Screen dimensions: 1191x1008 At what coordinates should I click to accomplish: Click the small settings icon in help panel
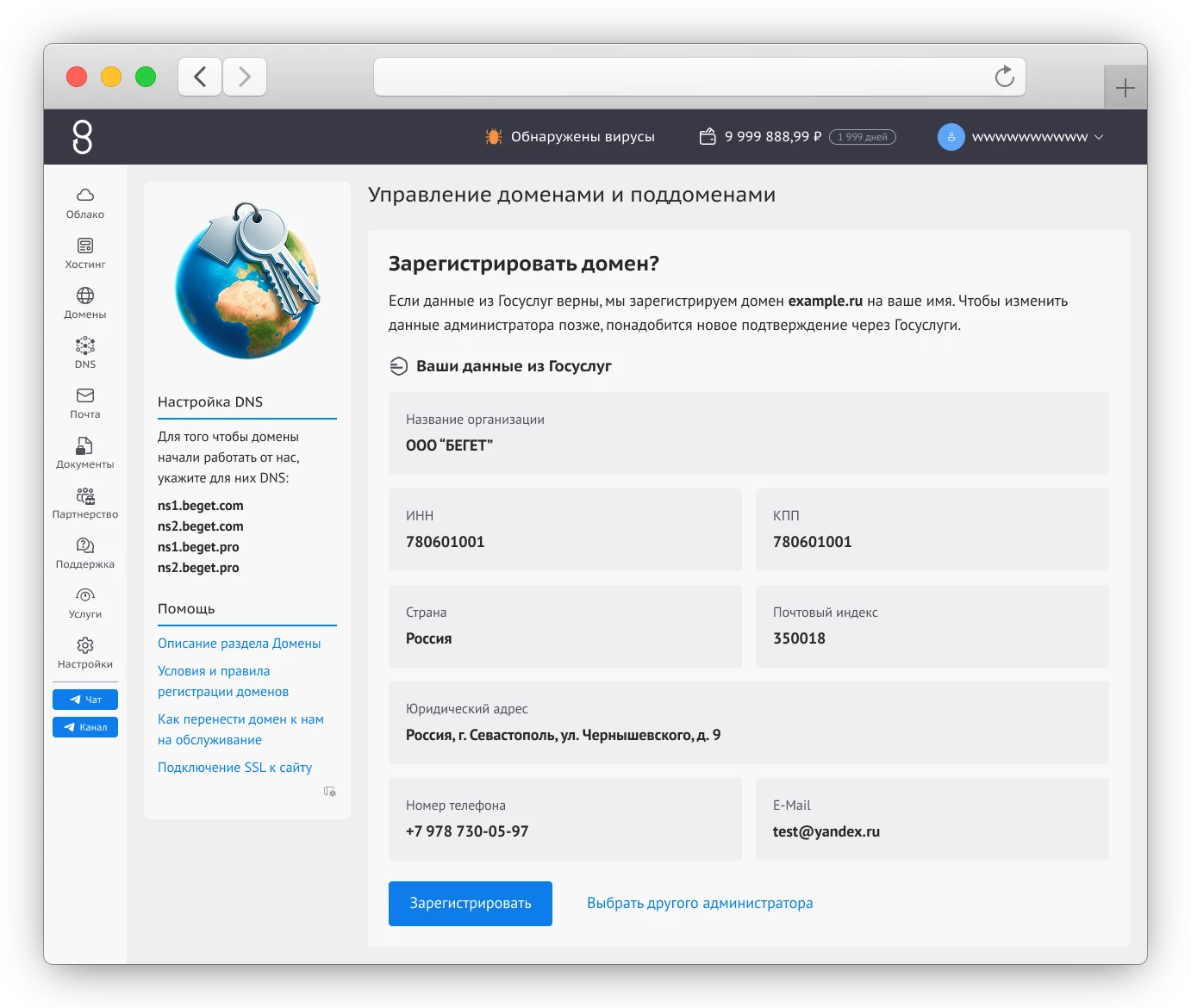click(x=330, y=791)
